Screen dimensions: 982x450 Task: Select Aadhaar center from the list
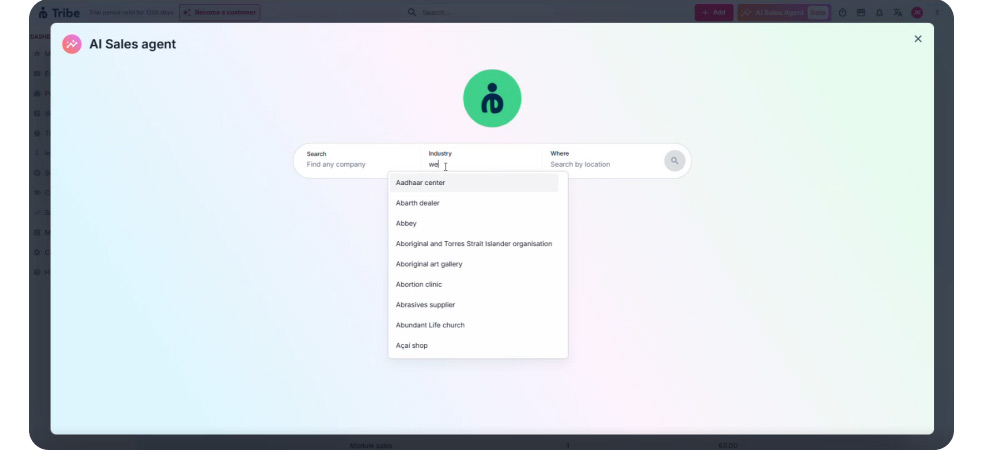pyautogui.click(x=421, y=183)
